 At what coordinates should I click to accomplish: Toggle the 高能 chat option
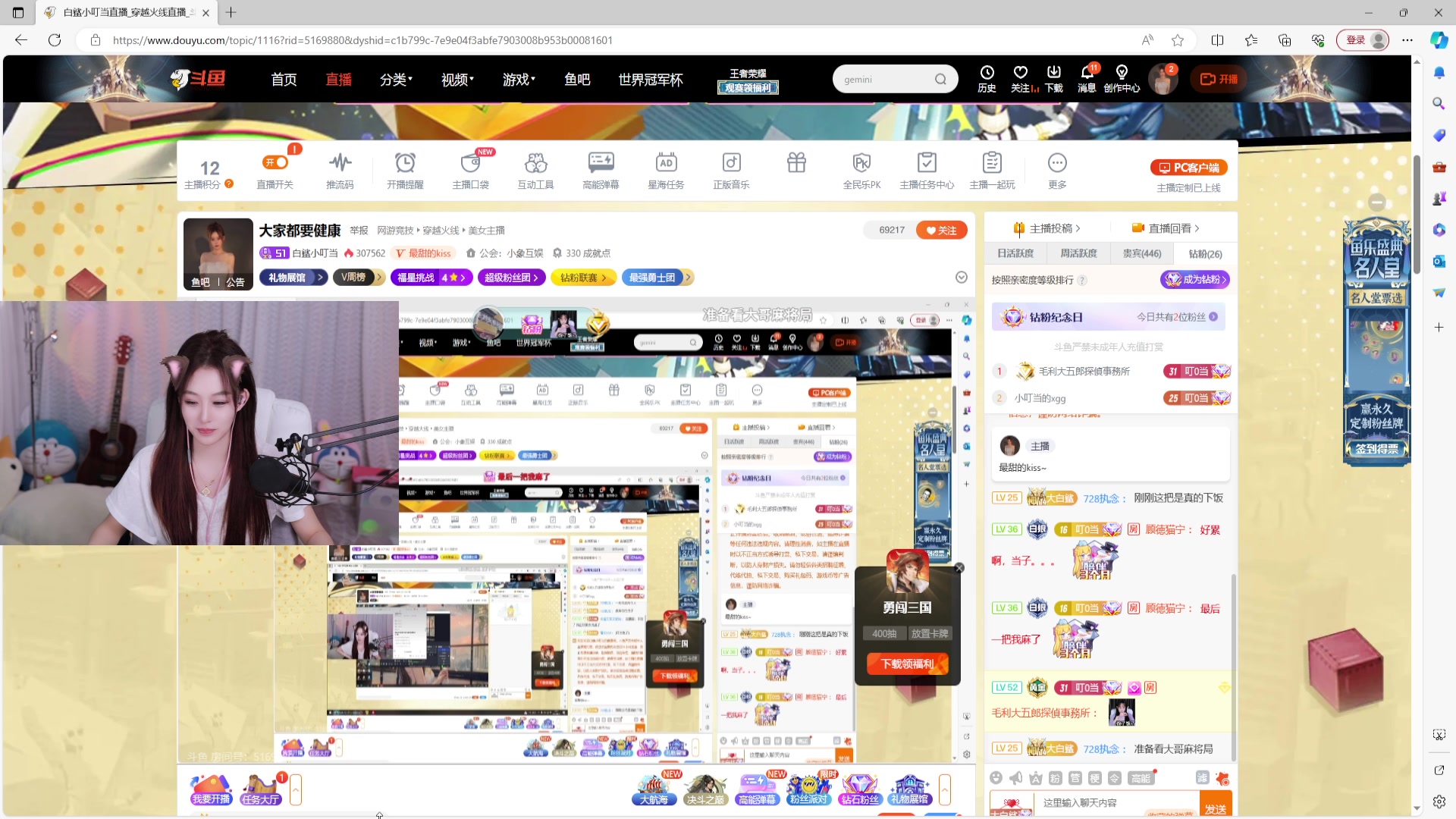click(x=1141, y=778)
